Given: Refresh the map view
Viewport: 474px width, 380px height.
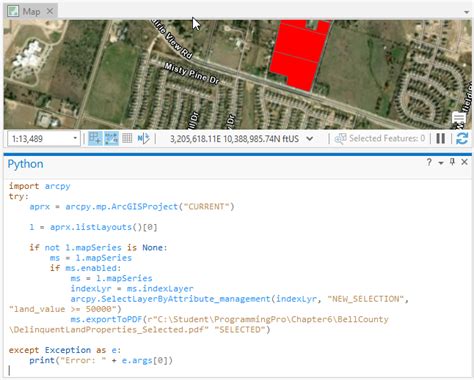Looking at the screenshot, I should pyautogui.click(x=462, y=138).
